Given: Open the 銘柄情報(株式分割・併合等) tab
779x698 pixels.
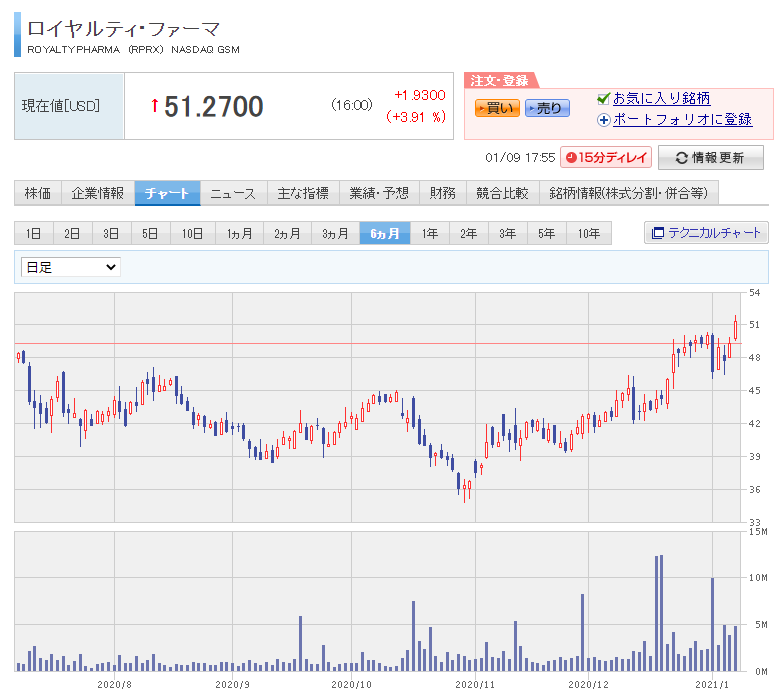Looking at the screenshot, I should point(629,193).
